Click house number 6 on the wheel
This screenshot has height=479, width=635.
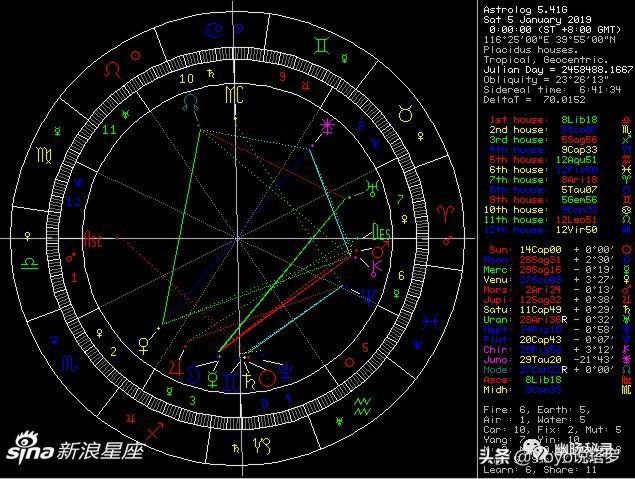[x=401, y=276]
